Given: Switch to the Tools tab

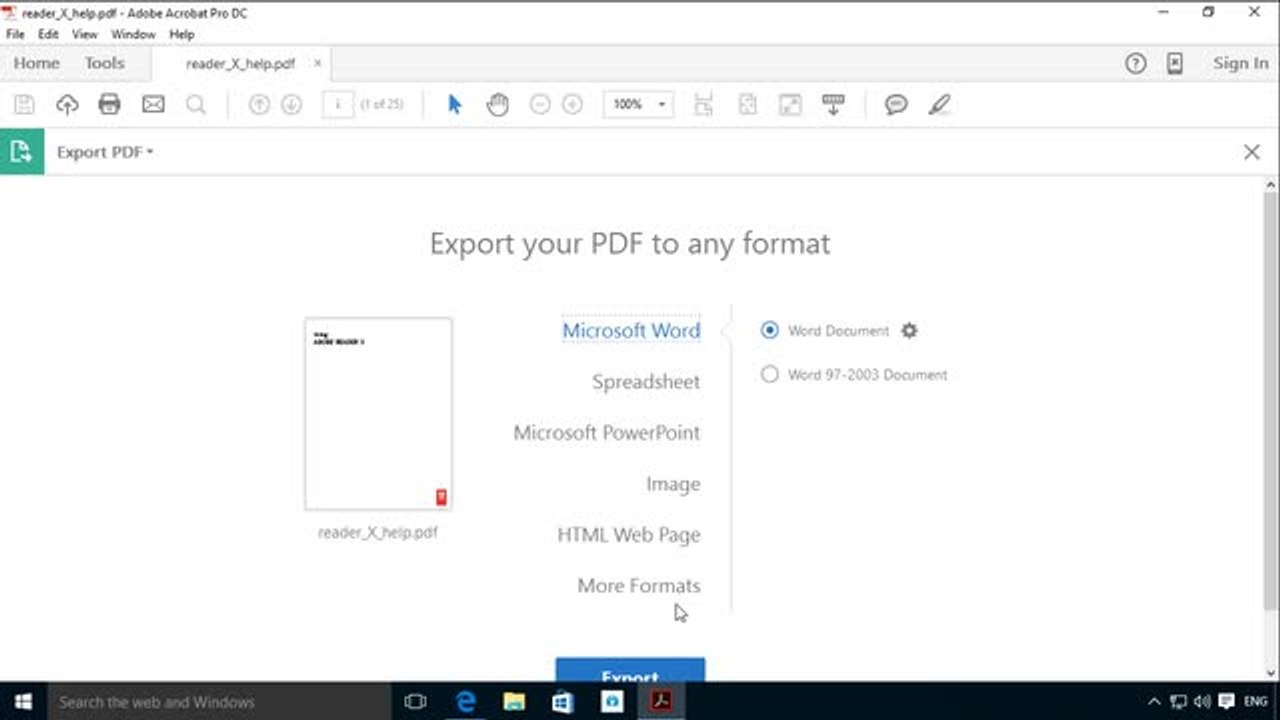Looking at the screenshot, I should click(105, 63).
